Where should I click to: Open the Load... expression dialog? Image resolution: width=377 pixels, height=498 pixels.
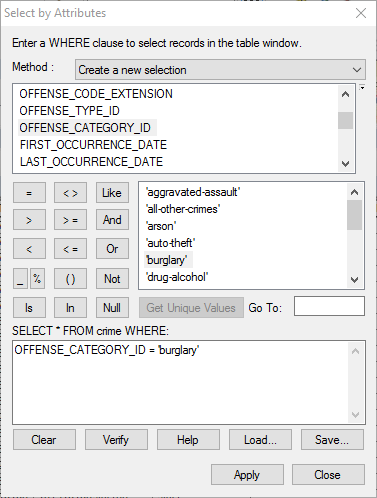click(260, 440)
